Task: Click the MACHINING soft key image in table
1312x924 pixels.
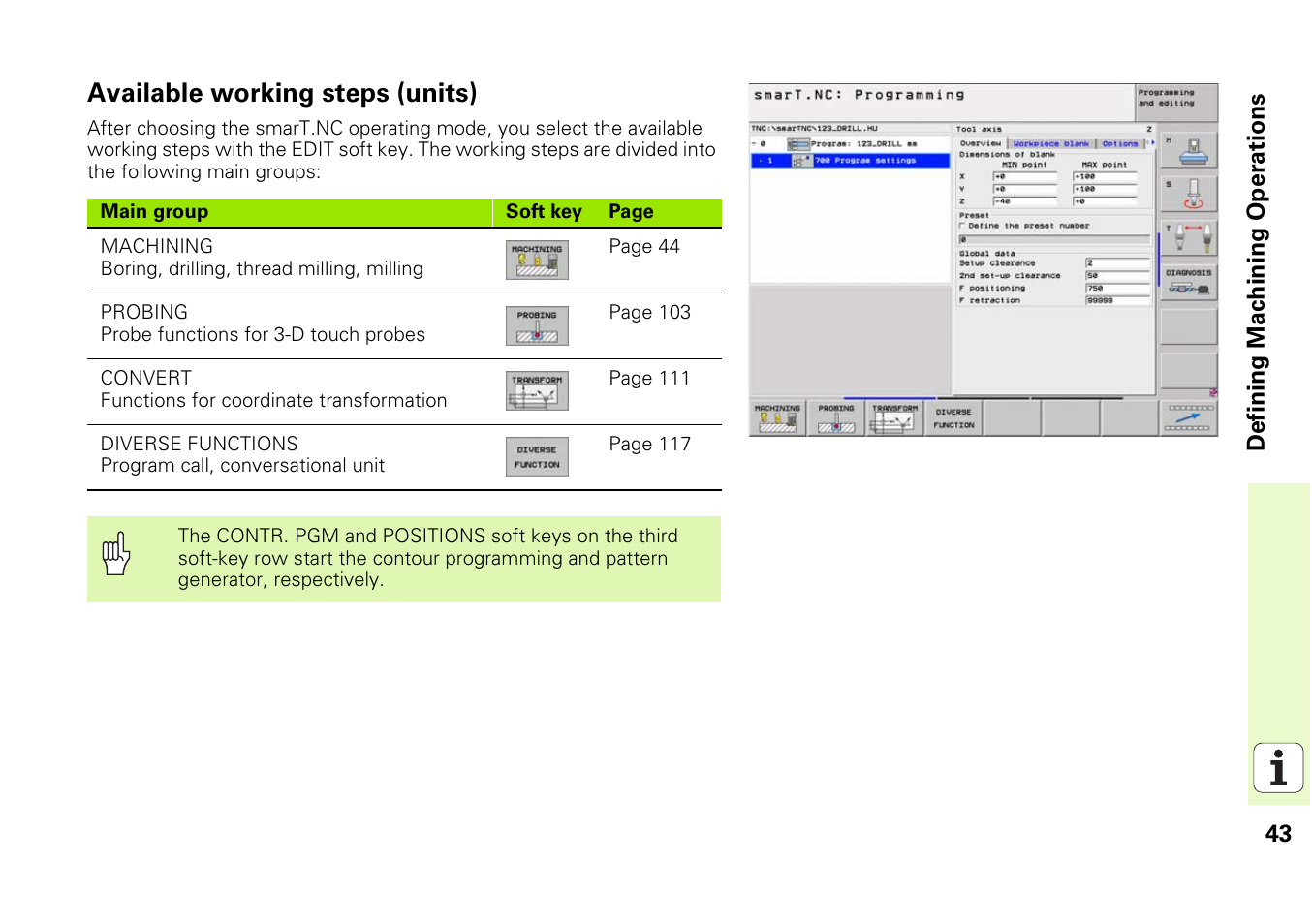Action: coord(537,260)
